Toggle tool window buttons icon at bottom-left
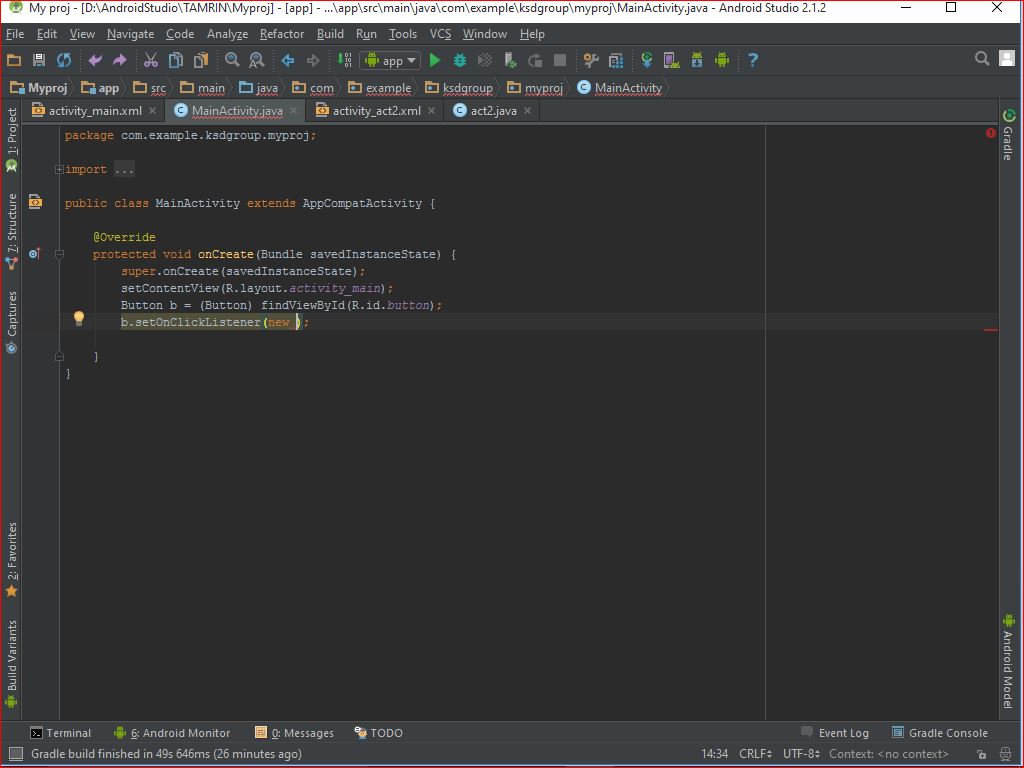The width and height of the screenshot is (1024, 768). [x=14, y=754]
